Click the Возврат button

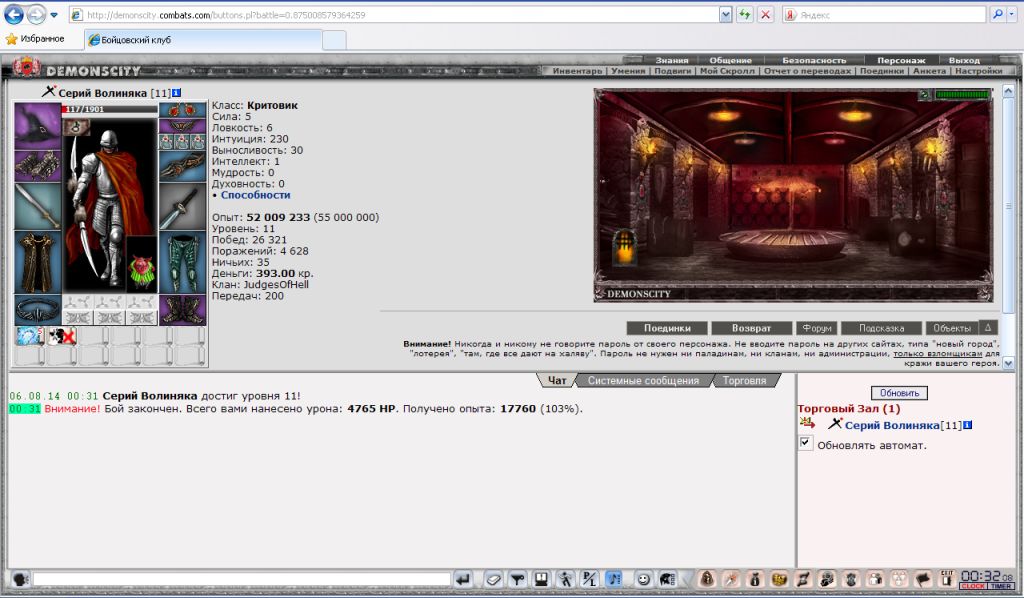pos(752,328)
